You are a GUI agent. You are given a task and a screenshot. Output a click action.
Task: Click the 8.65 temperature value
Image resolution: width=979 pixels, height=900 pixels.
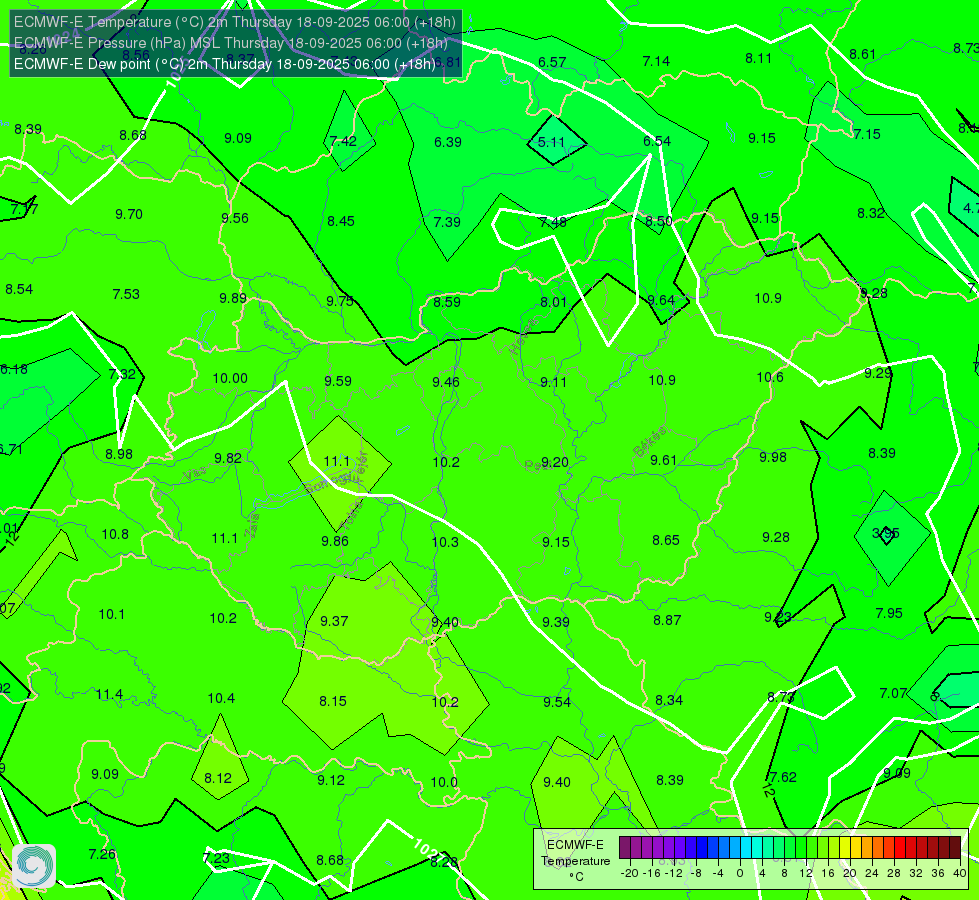click(666, 540)
